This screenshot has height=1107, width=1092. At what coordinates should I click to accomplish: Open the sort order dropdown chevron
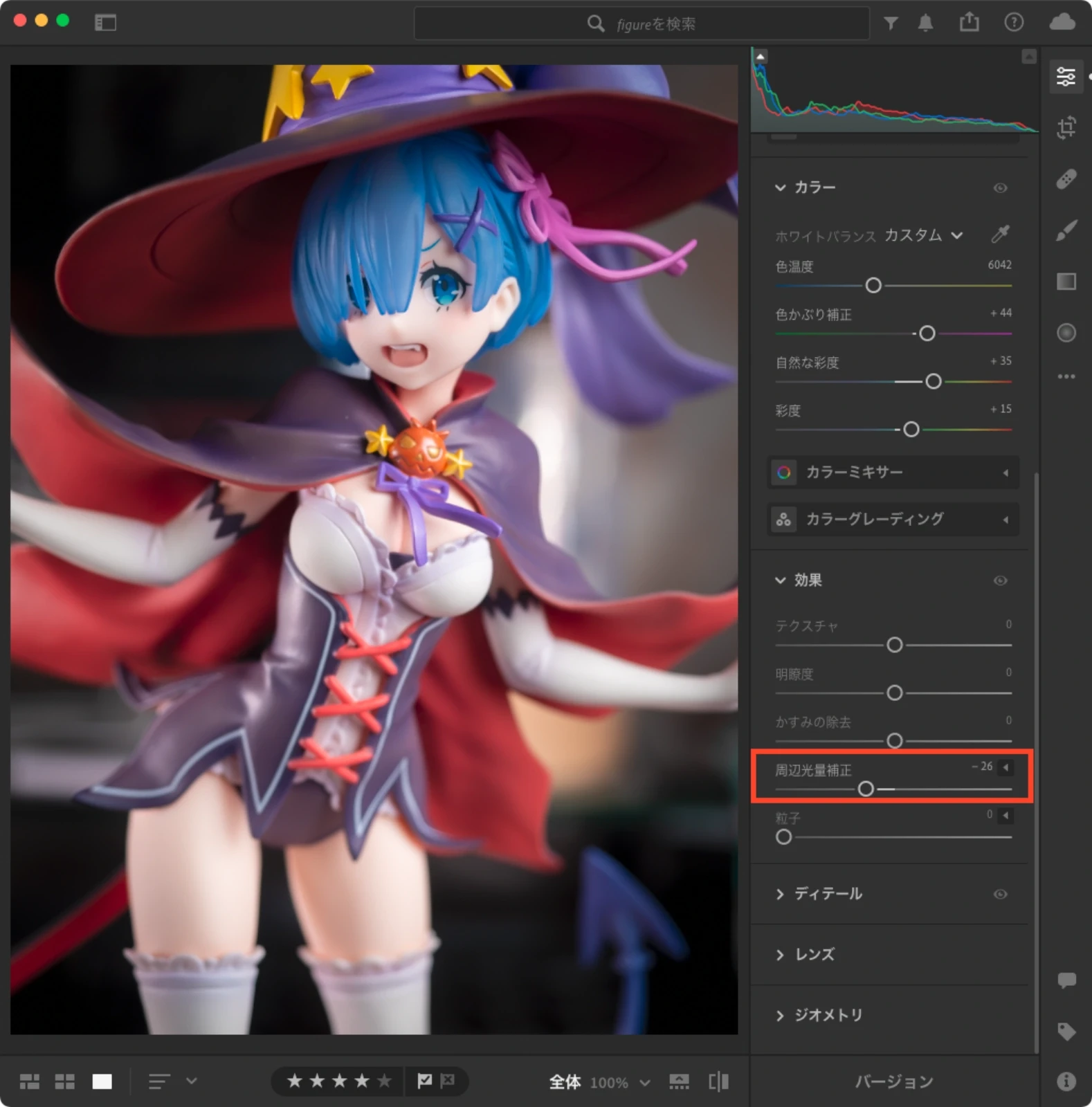coord(192,1081)
